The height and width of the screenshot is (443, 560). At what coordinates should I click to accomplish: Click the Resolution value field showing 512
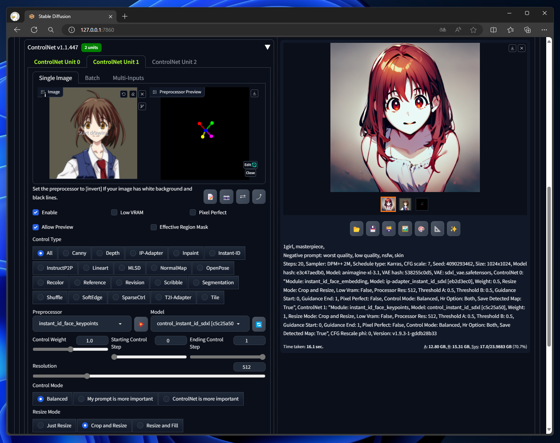tap(249, 367)
